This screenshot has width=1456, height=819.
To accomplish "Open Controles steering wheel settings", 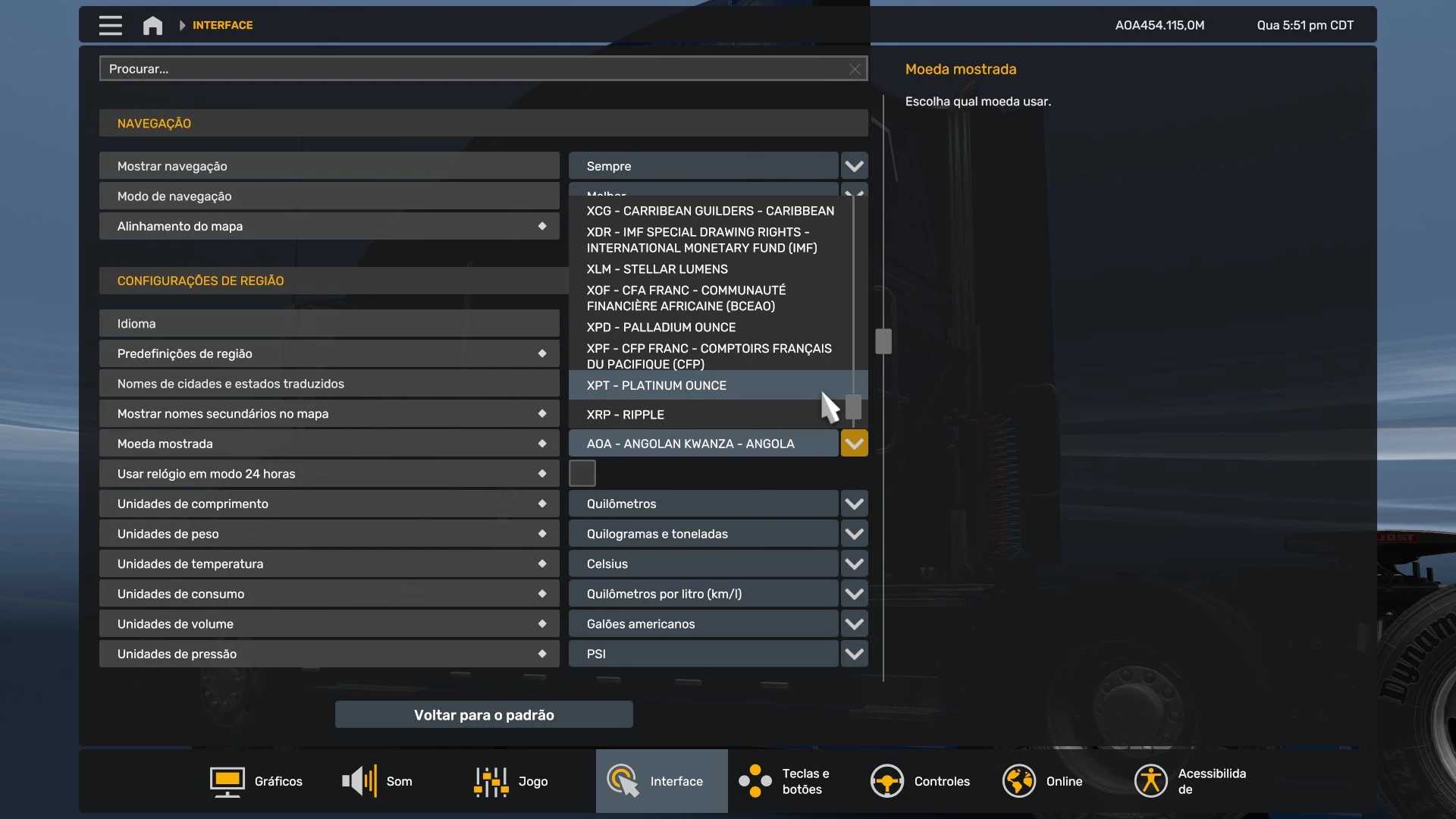I will pyautogui.click(x=920, y=781).
